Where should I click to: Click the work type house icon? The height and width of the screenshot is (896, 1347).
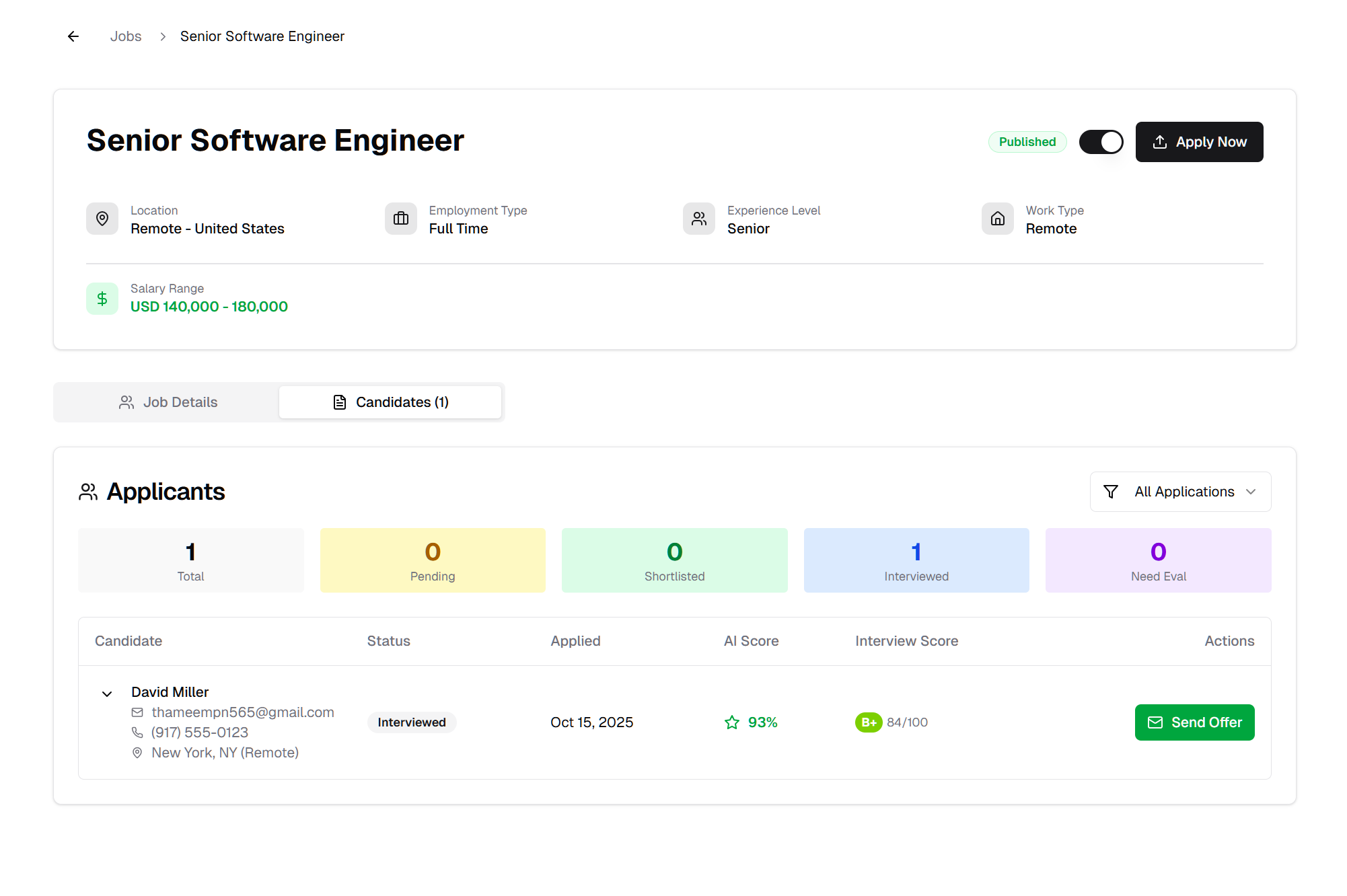pyautogui.click(x=997, y=219)
